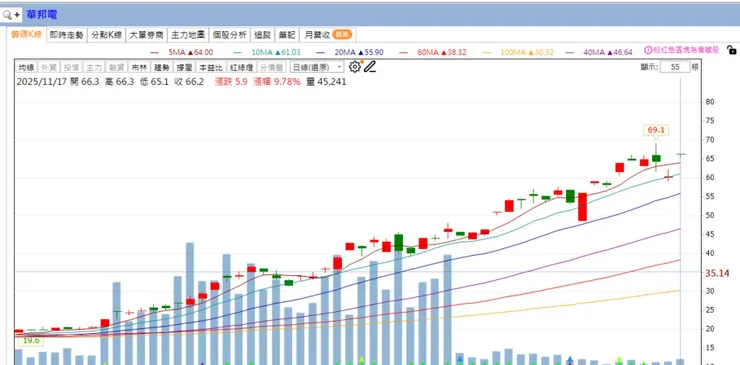
Task: Open the 大單券商 tab
Action: point(147,35)
